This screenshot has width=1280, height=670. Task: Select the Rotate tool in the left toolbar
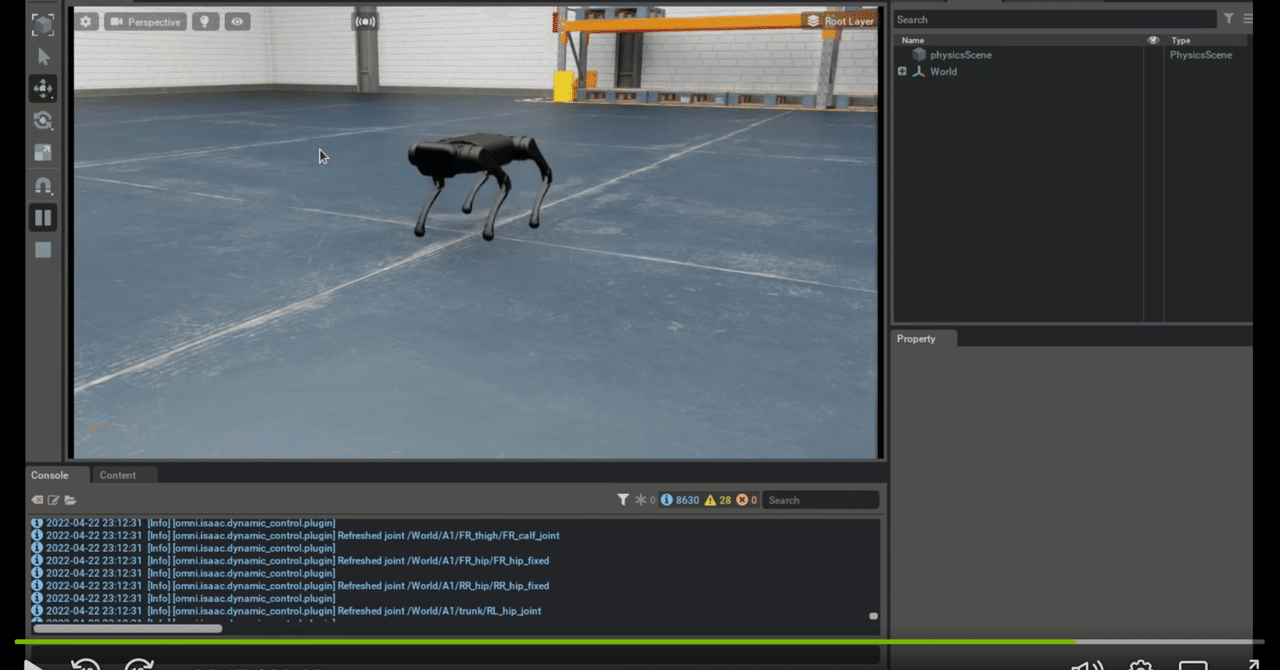(43, 121)
